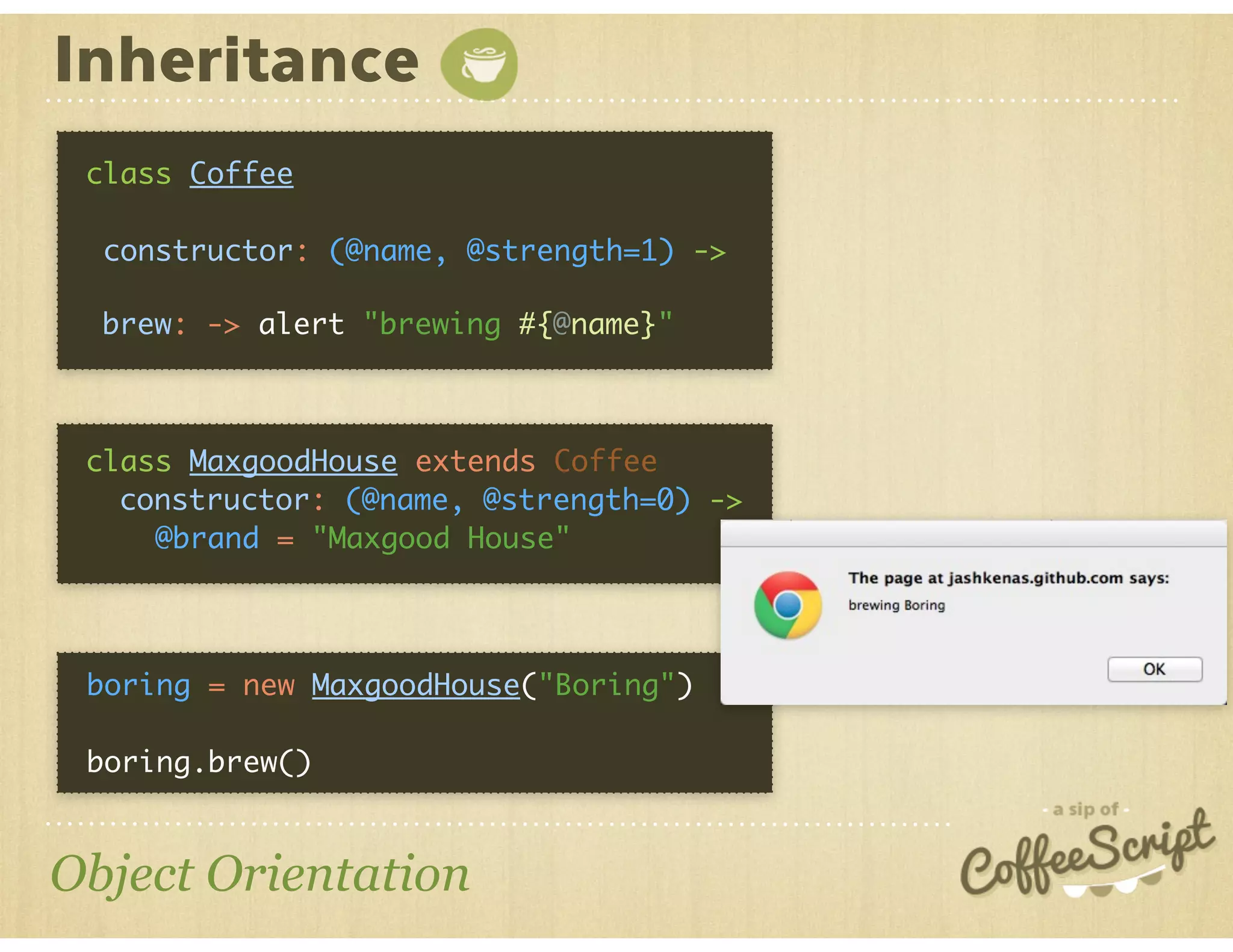Click the "Inheritance" slide title

click(237, 60)
